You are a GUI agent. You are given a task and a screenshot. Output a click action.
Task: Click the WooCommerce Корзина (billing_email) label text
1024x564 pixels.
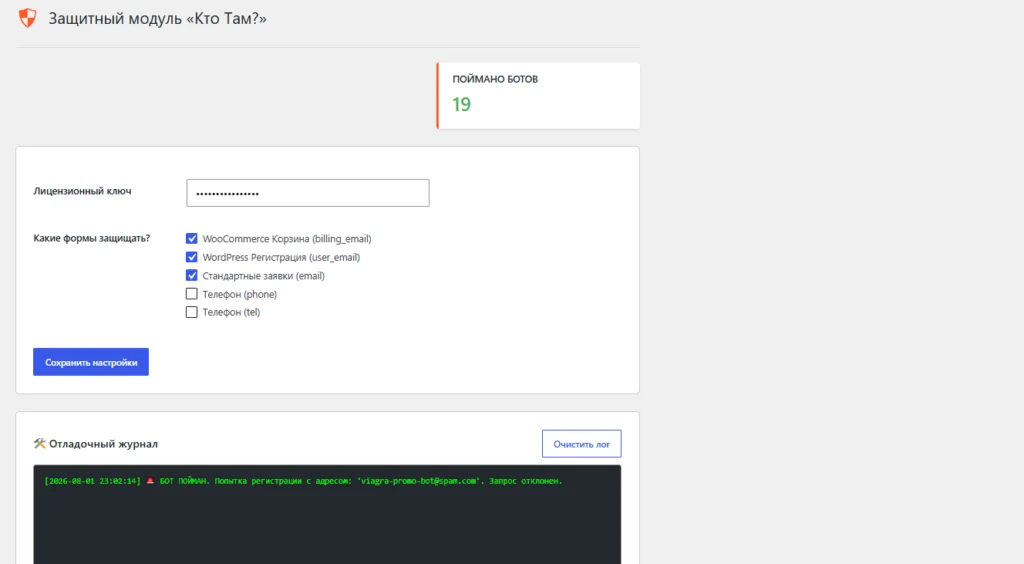click(287, 239)
